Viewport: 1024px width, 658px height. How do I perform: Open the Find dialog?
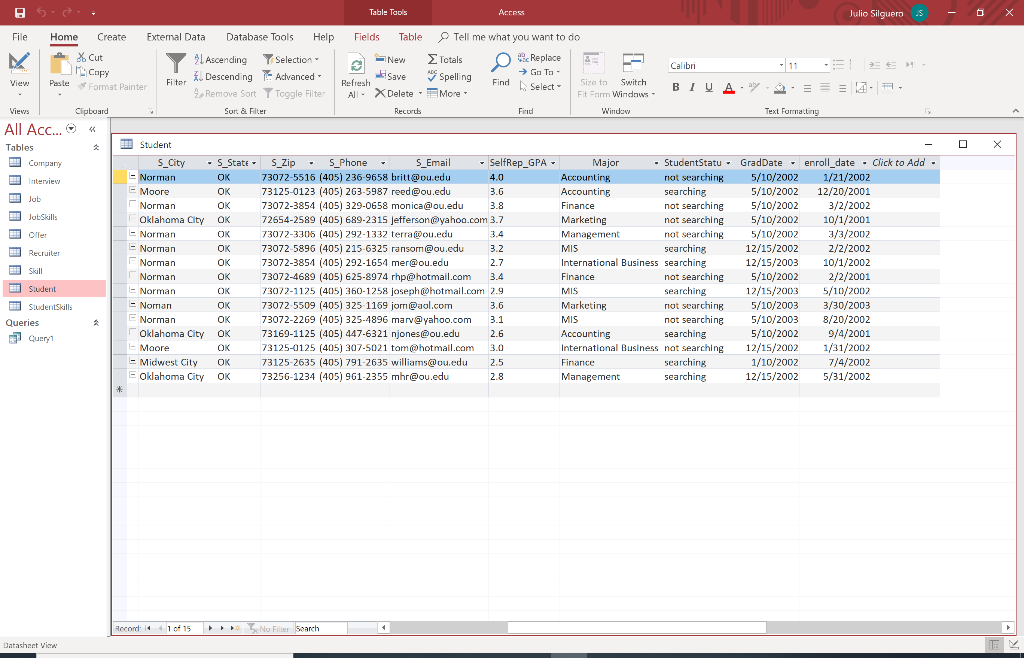[500, 71]
